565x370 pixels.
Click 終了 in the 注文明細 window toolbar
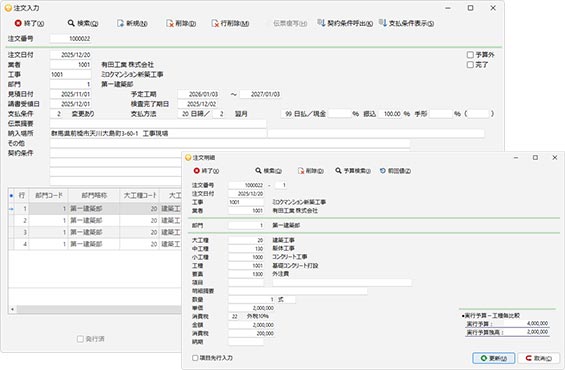[x=206, y=171]
